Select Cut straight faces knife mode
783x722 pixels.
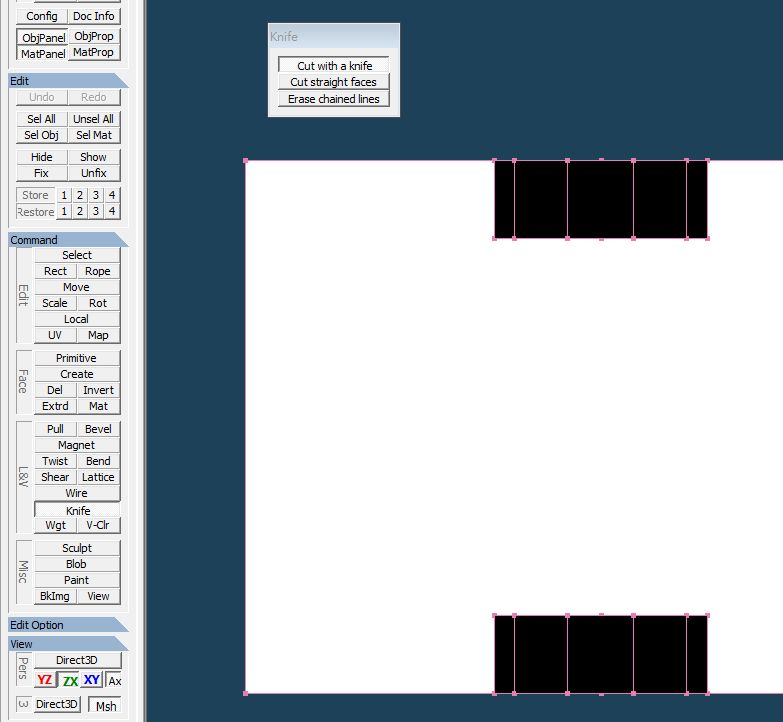pos(333,82)
